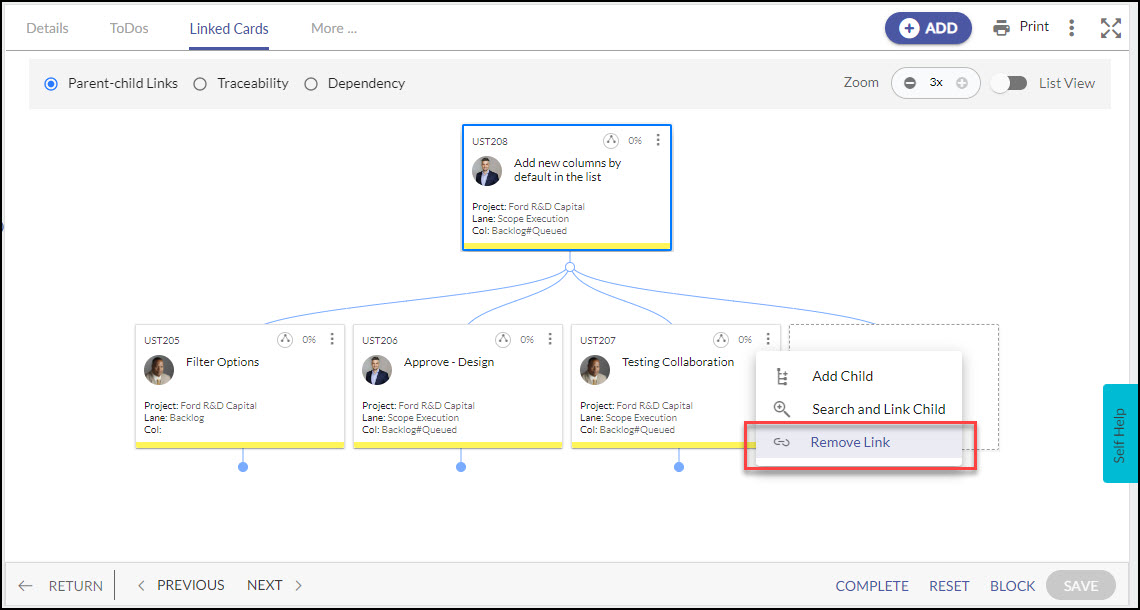Click hierarchy icon on UST205 card

(x=285, y=340)
